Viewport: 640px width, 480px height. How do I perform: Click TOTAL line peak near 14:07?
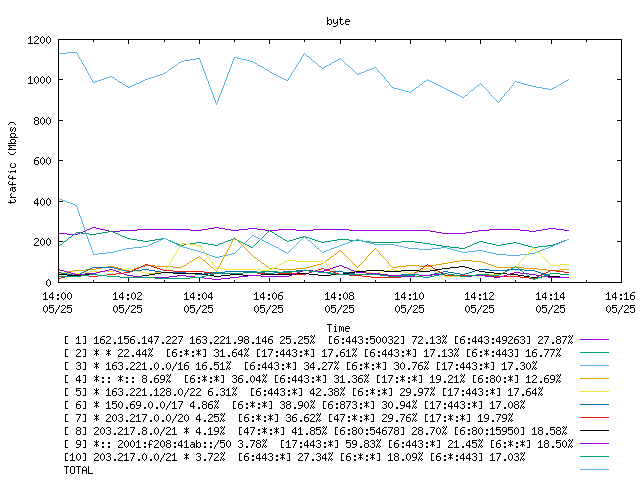tap(304, 53)
